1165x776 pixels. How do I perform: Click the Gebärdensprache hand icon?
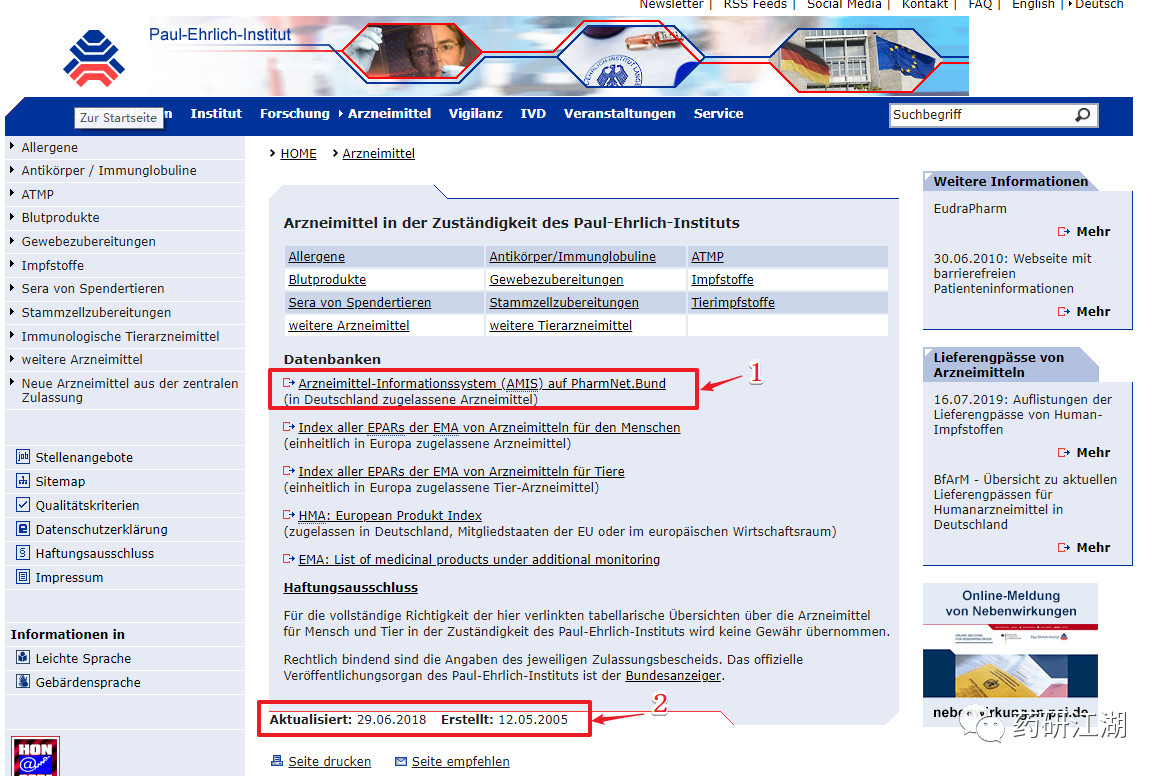[23, 681]
